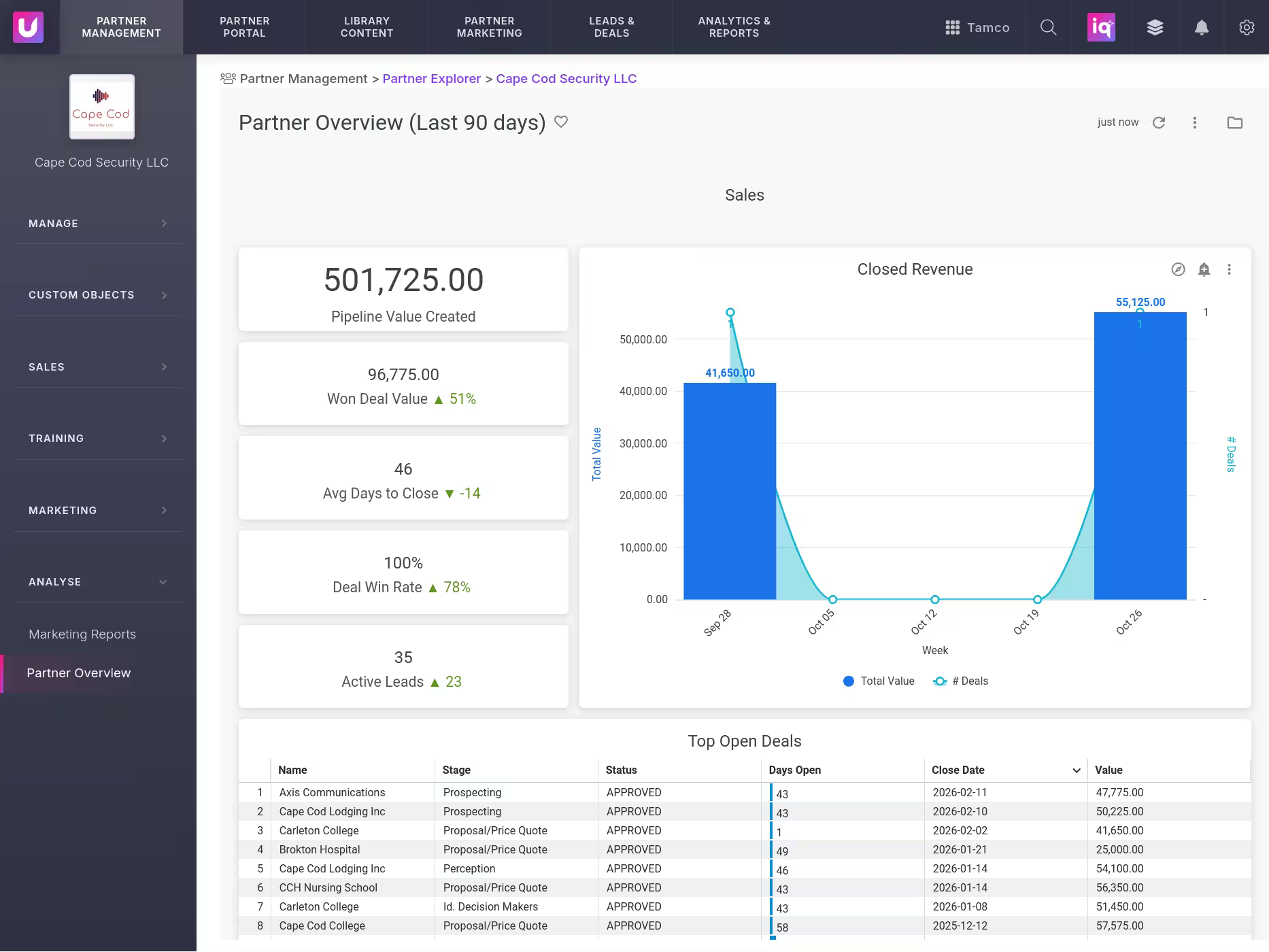Select the Cape Cod College deal name
The width and height of the screenshot is (1269, 952).
(322, 926)
